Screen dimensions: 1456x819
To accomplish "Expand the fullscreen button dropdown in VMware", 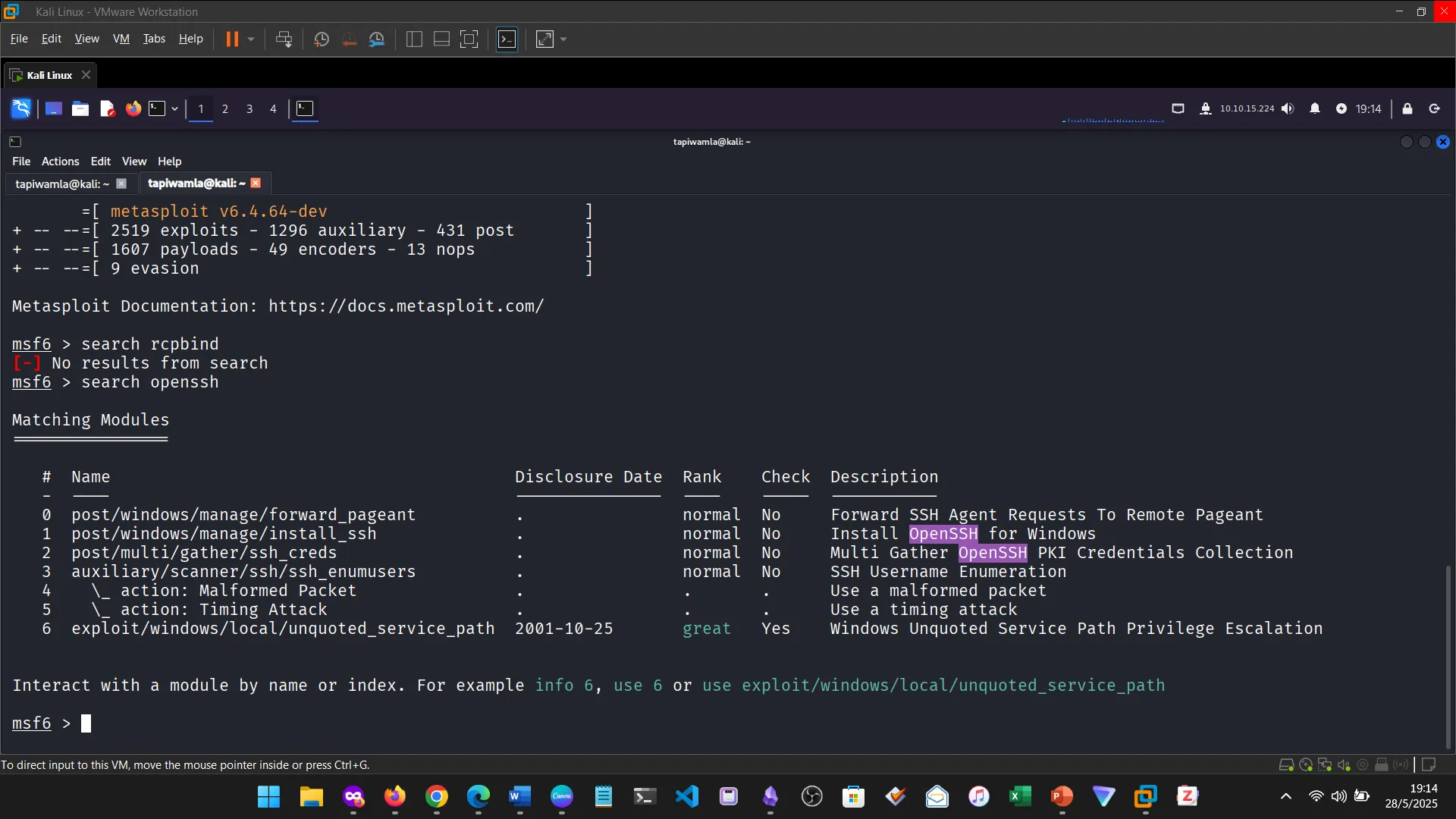I will tap(563, 39).
